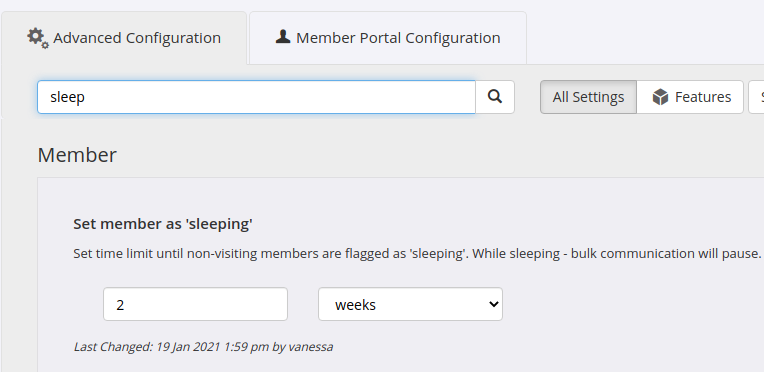This screenshot has width=764, height=372.
Task: Open the Member Portal Configuration tab
Action: click(388, 38)
